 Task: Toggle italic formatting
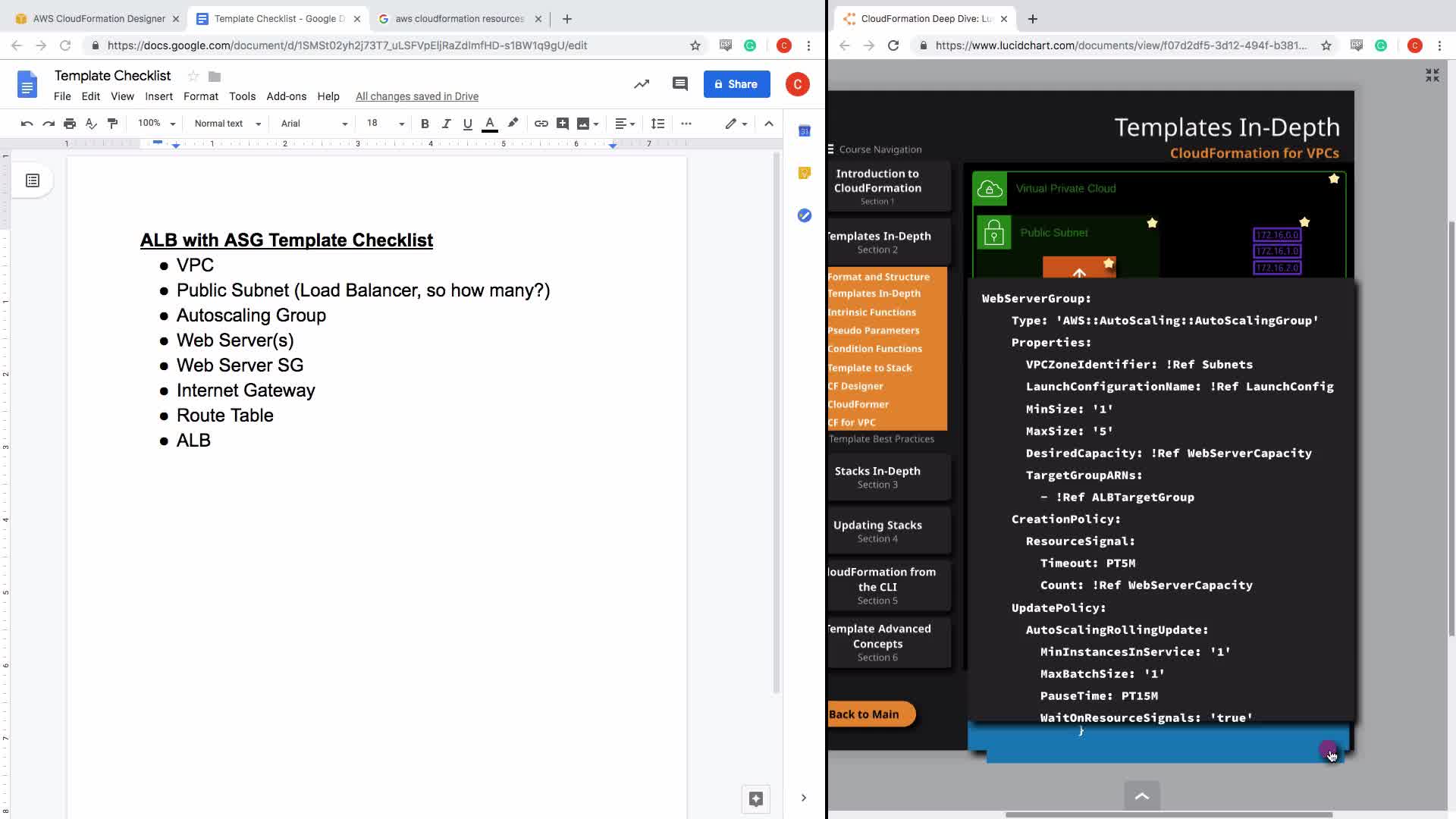coord(446,124)
